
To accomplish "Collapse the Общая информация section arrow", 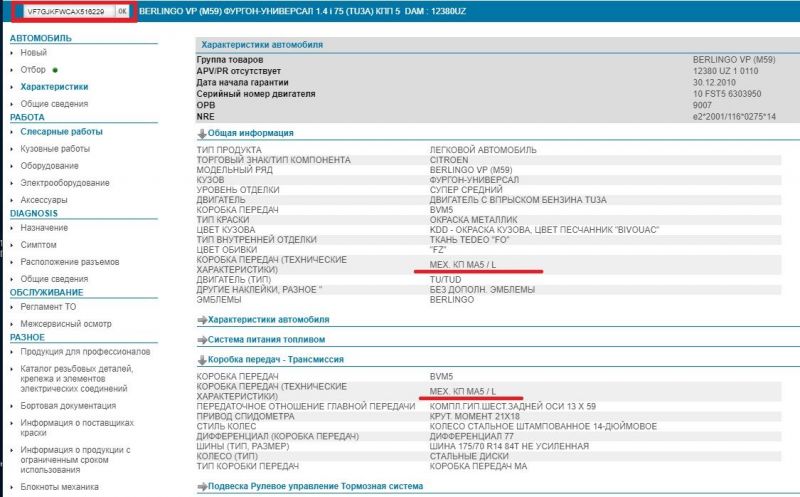I will point(202,133).
